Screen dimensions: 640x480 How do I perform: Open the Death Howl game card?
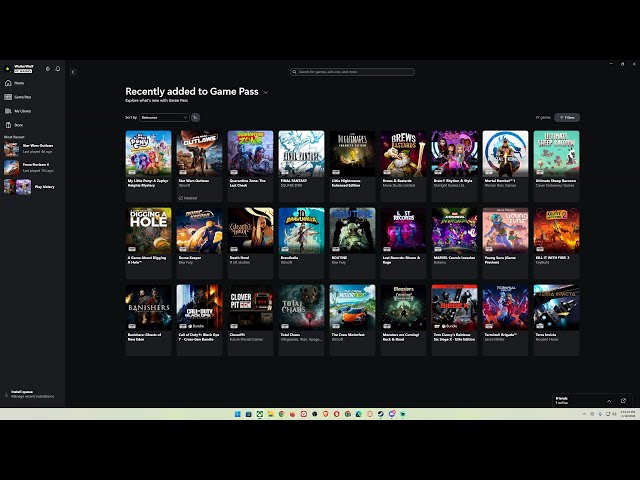251,243
